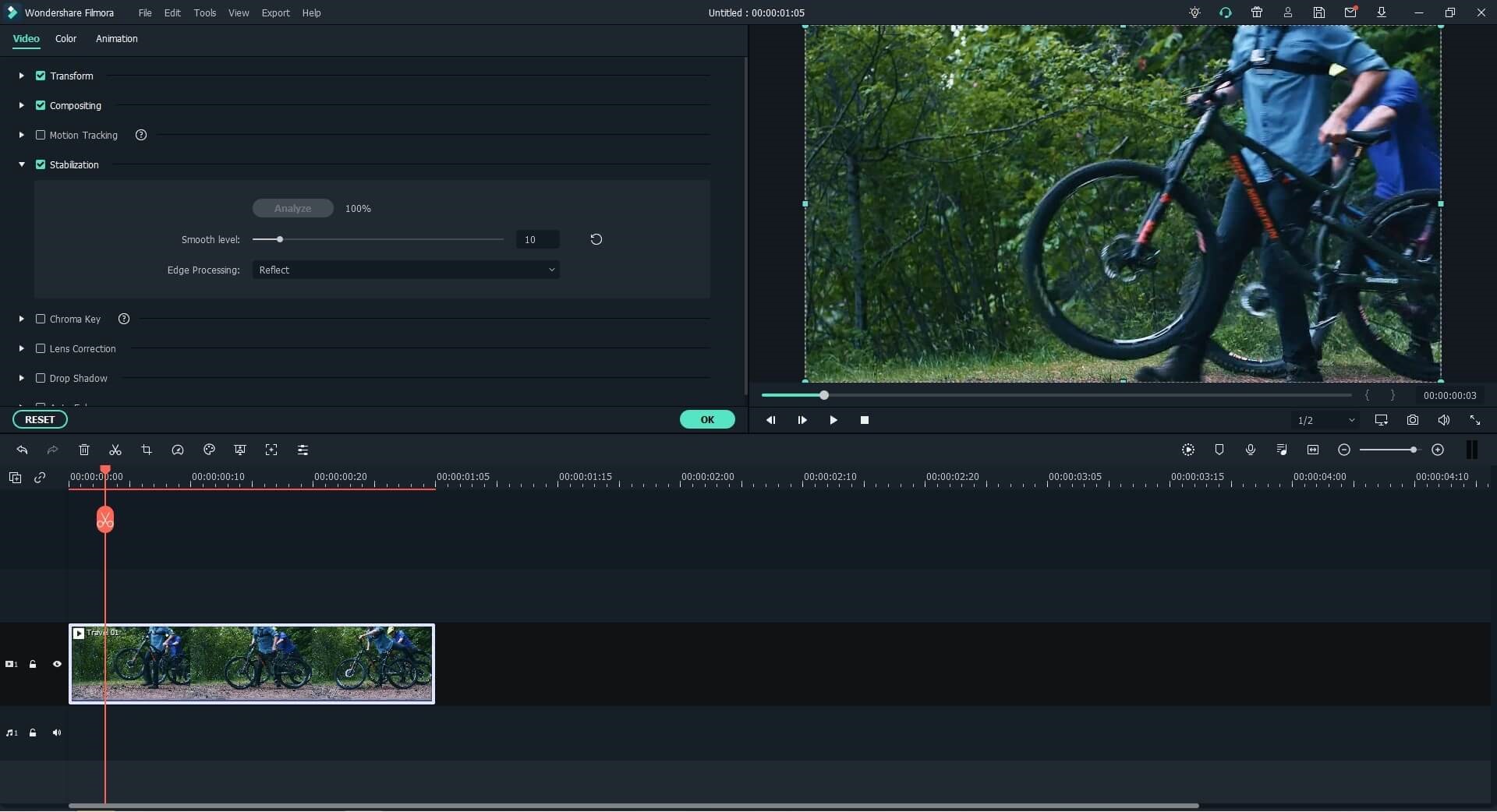Click the undo arrow icon
The height and width of the screenshot is (812, 1497).
tap(22, 450)
